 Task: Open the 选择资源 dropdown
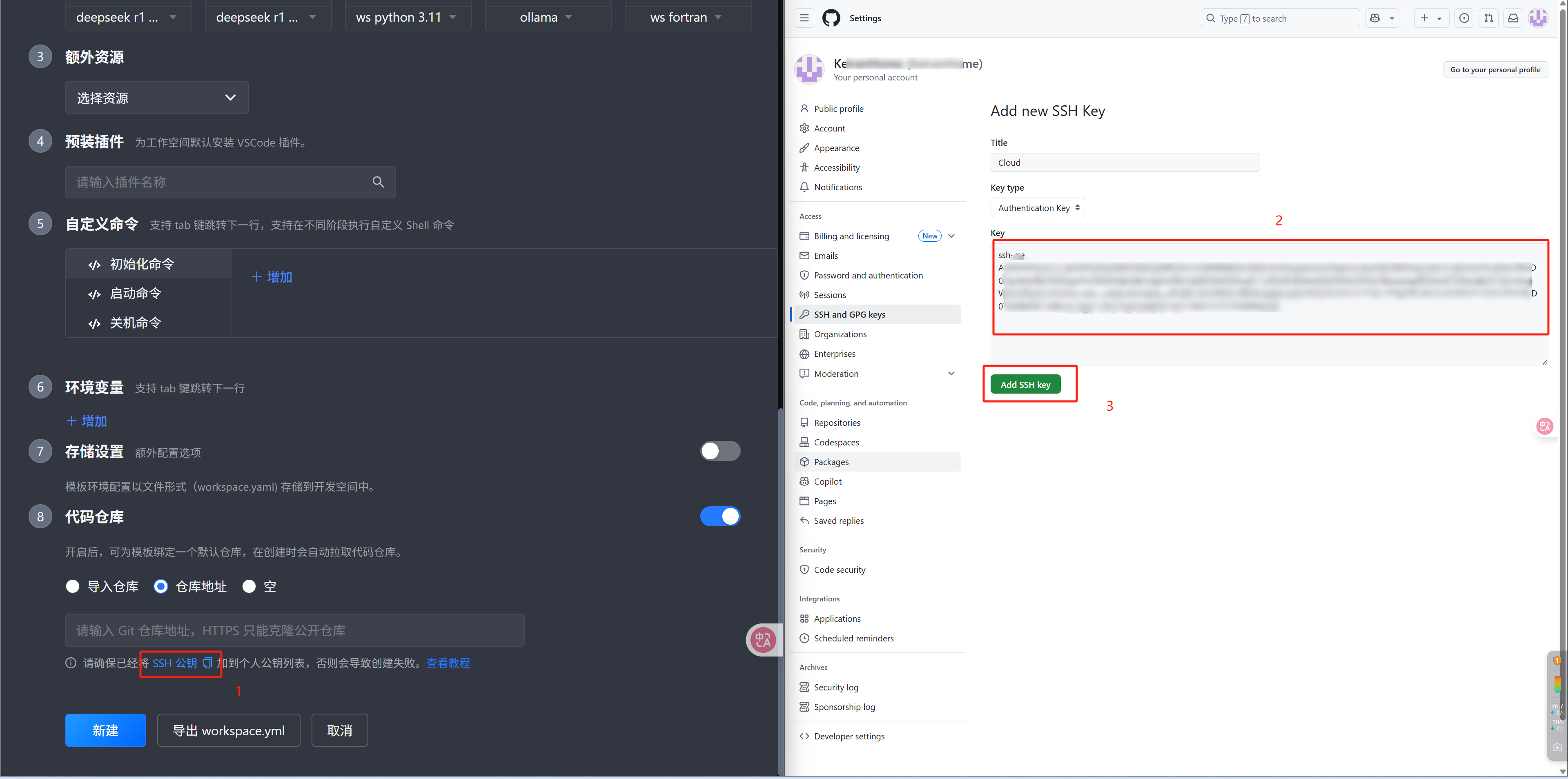156,98
